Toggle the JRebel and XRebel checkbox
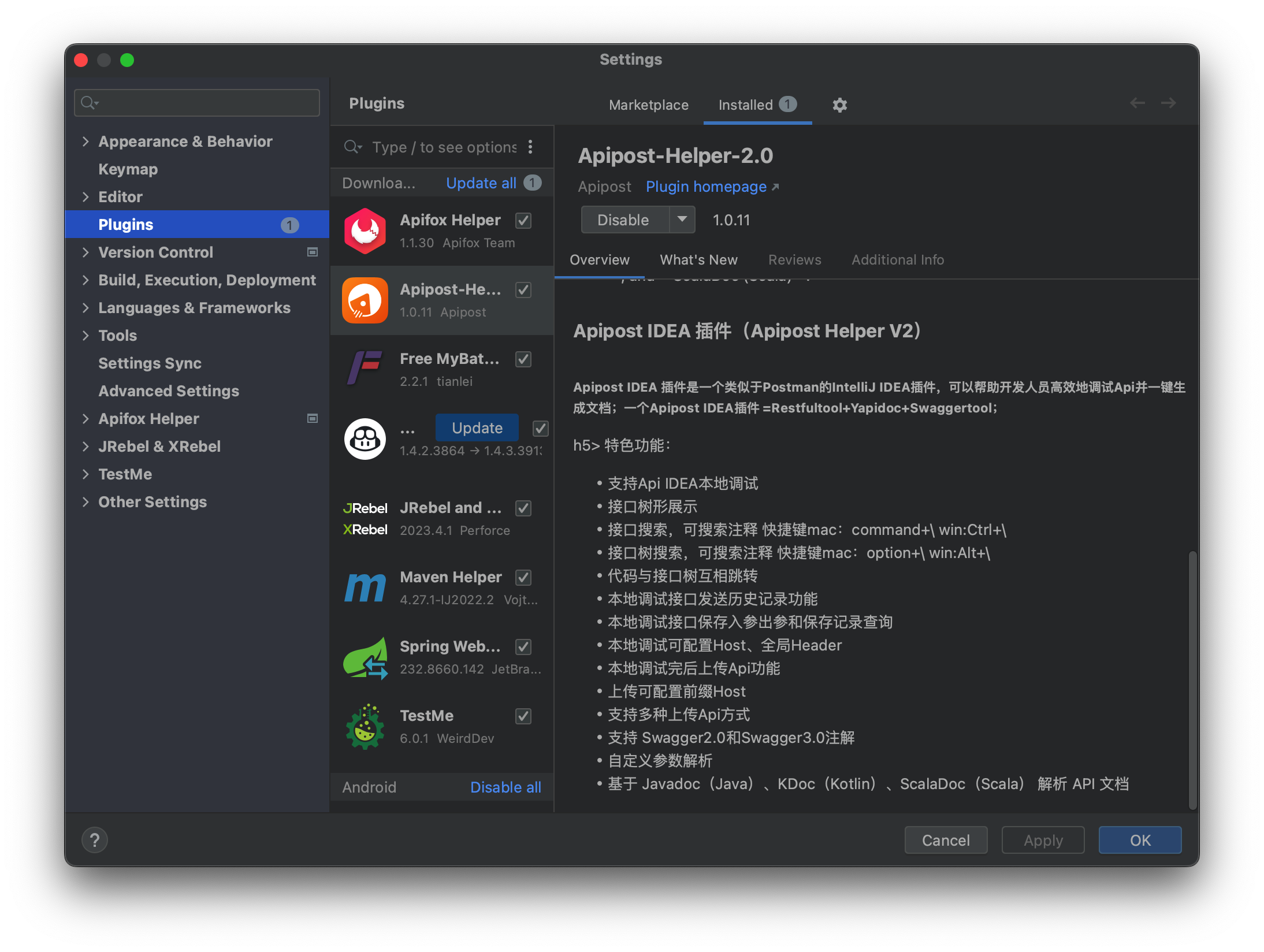This screenshot has width=1264, height=952. point(523,508)
